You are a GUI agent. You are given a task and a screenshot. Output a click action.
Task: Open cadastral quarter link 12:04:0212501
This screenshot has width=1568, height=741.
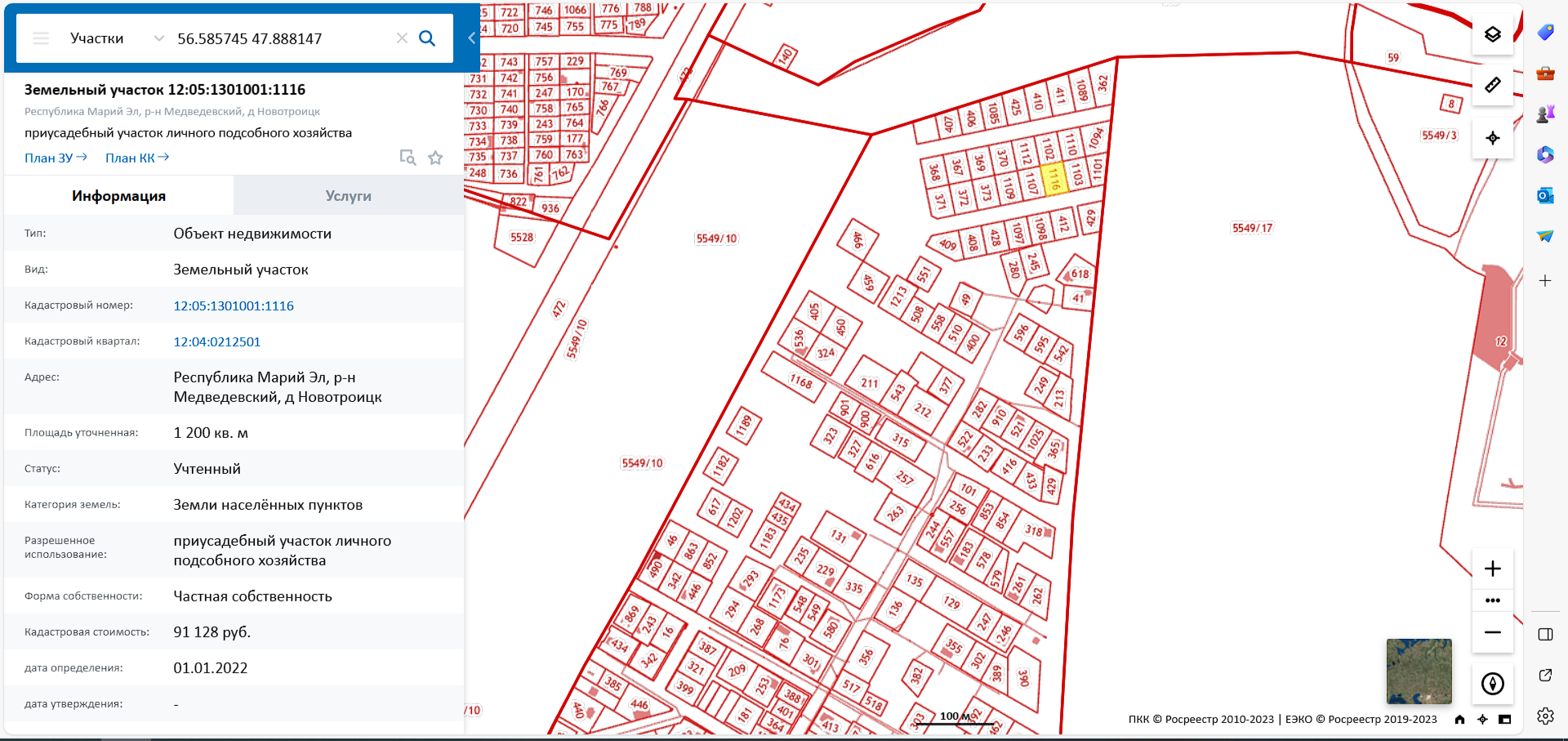(217, 341)
